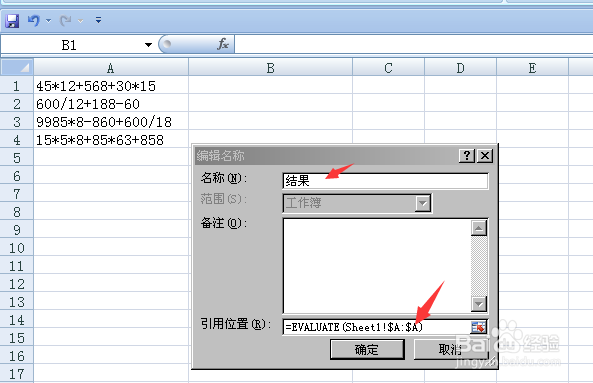593x383 pixels.
Task: Select column D header
Action: point(460,68)
